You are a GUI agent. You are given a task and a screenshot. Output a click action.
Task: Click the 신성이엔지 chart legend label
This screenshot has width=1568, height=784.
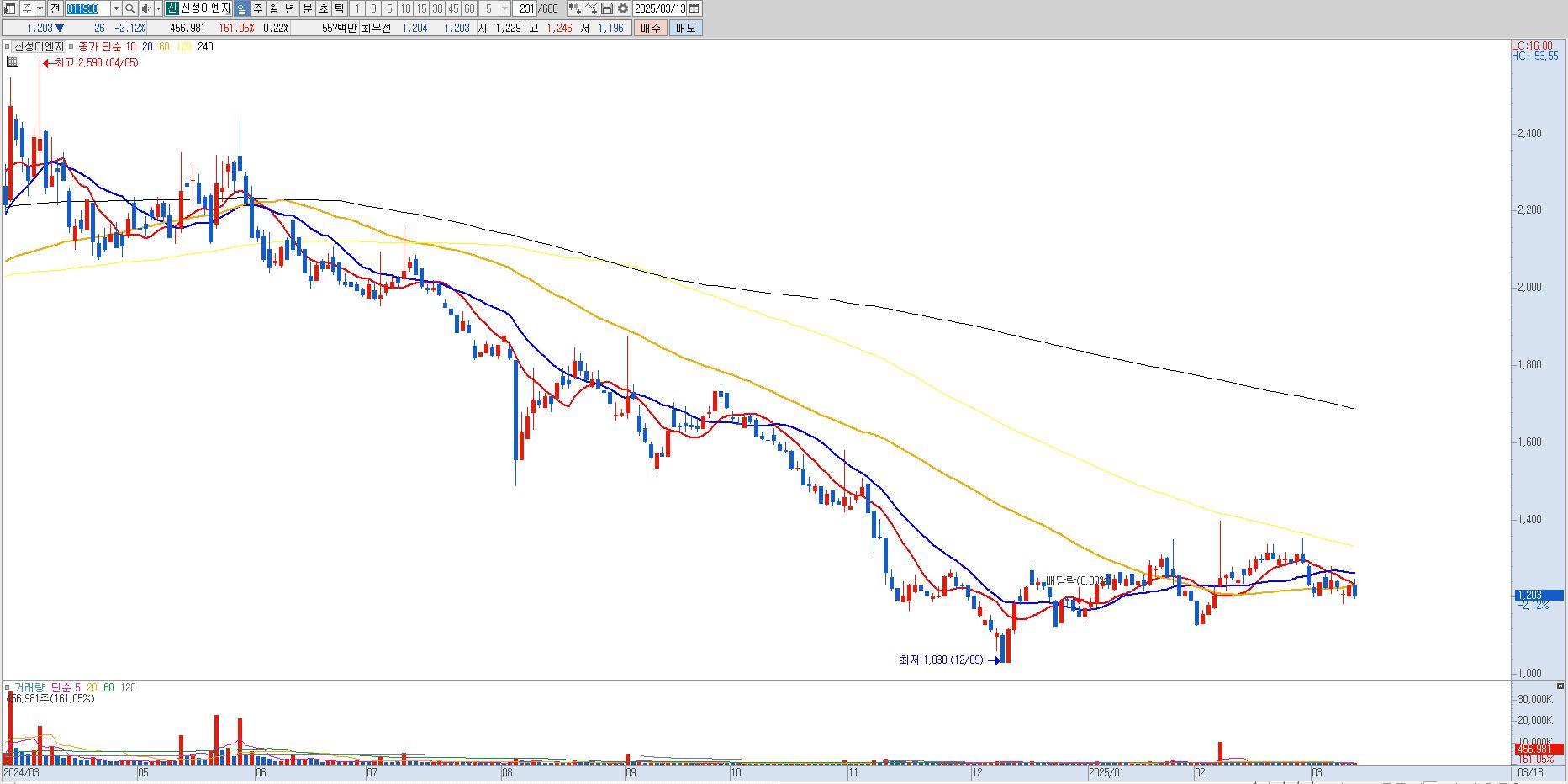click(x=39, y=46)
